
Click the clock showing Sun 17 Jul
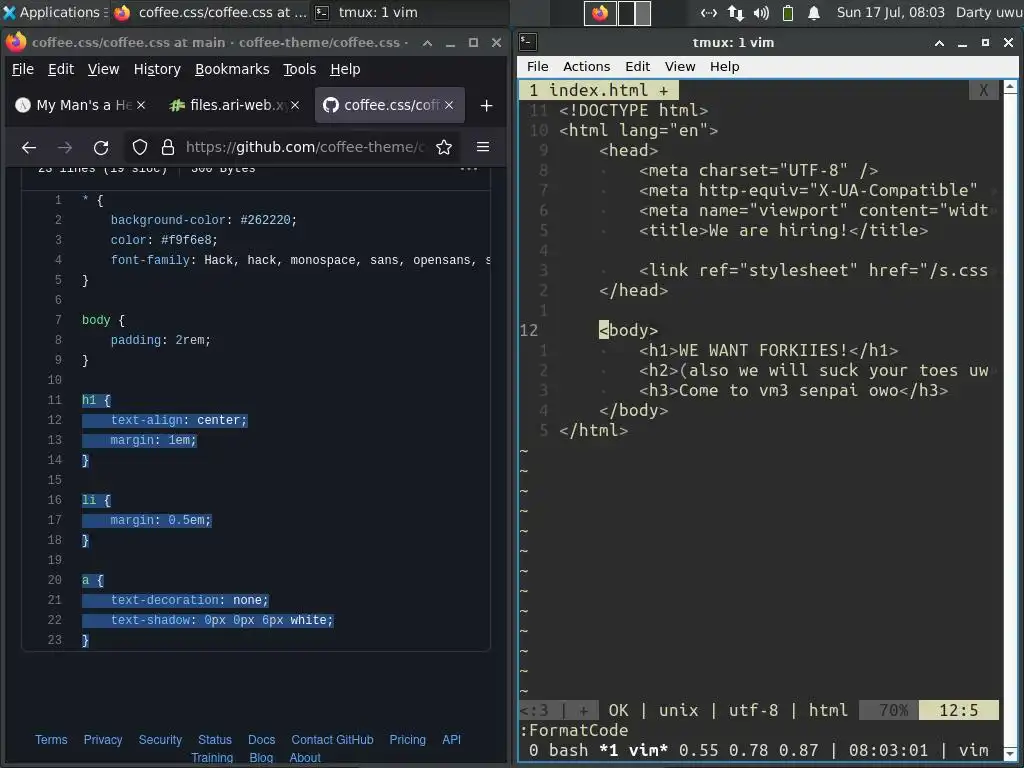pyautogui.click(x=890, y=12)
